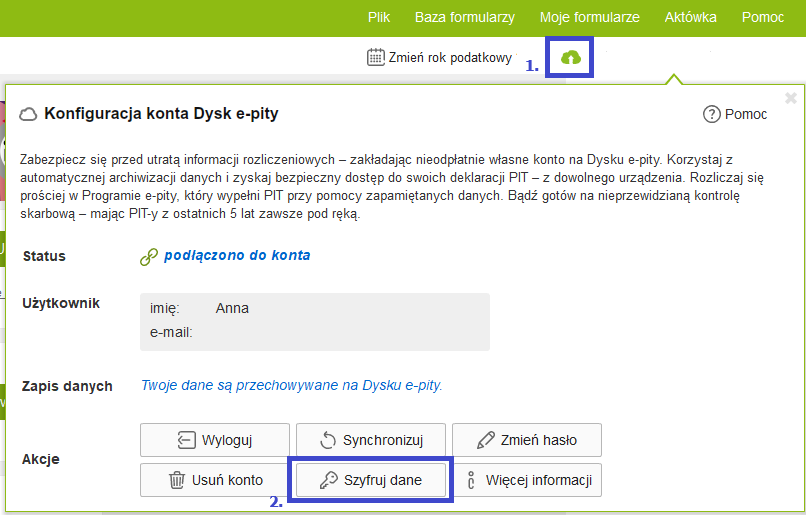The width and height of the screenshot is (806, 515).
Task: Click the pencil icon on Zmień hasło
Action: [x=486, y=440]
